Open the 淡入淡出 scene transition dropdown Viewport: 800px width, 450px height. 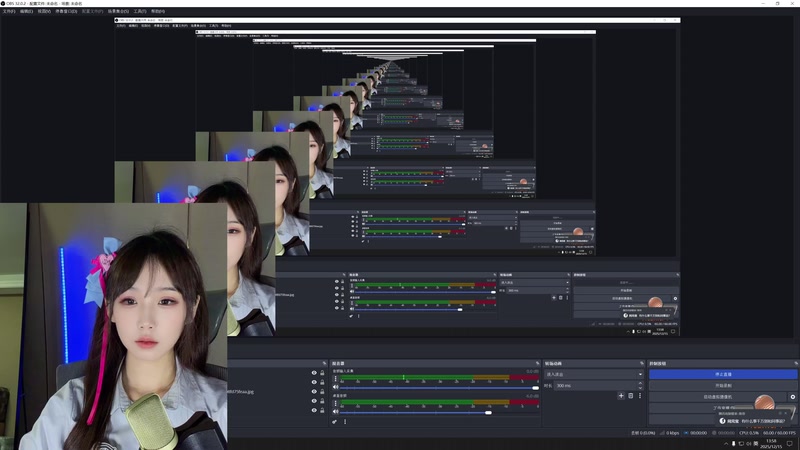[x=594, y=374]
